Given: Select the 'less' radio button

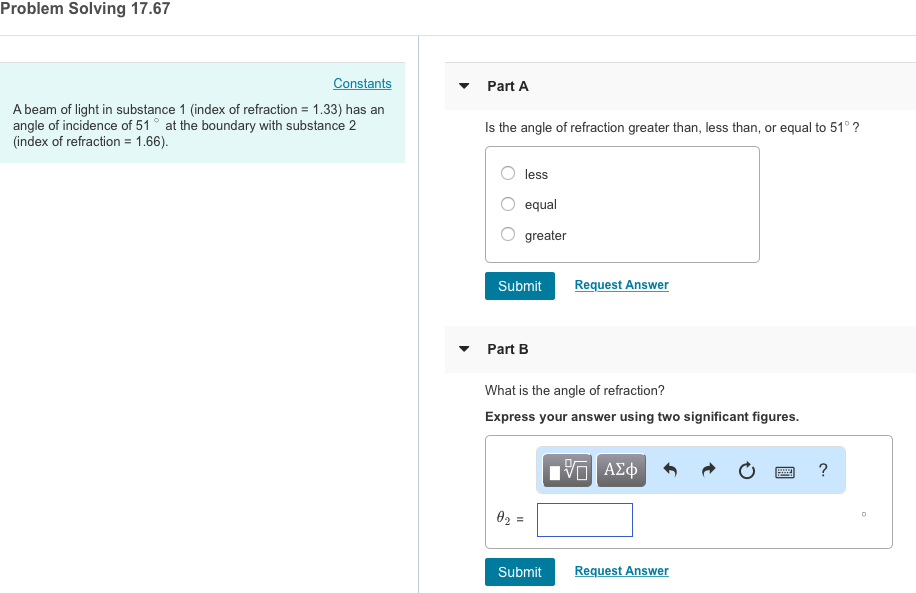Looking at the screenshot, I should click(x=508, y=173).
